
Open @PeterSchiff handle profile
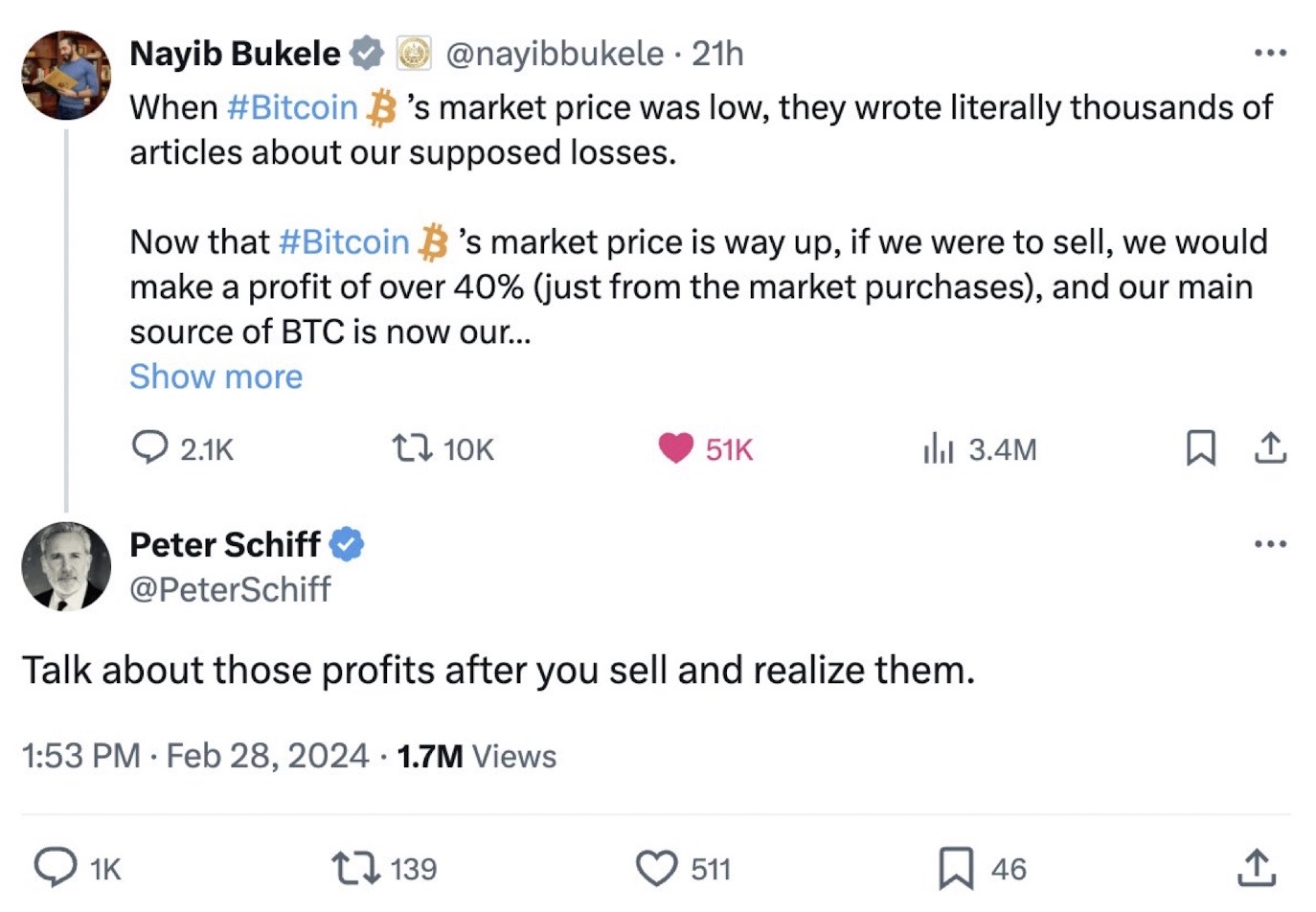(x=230, y=588)
